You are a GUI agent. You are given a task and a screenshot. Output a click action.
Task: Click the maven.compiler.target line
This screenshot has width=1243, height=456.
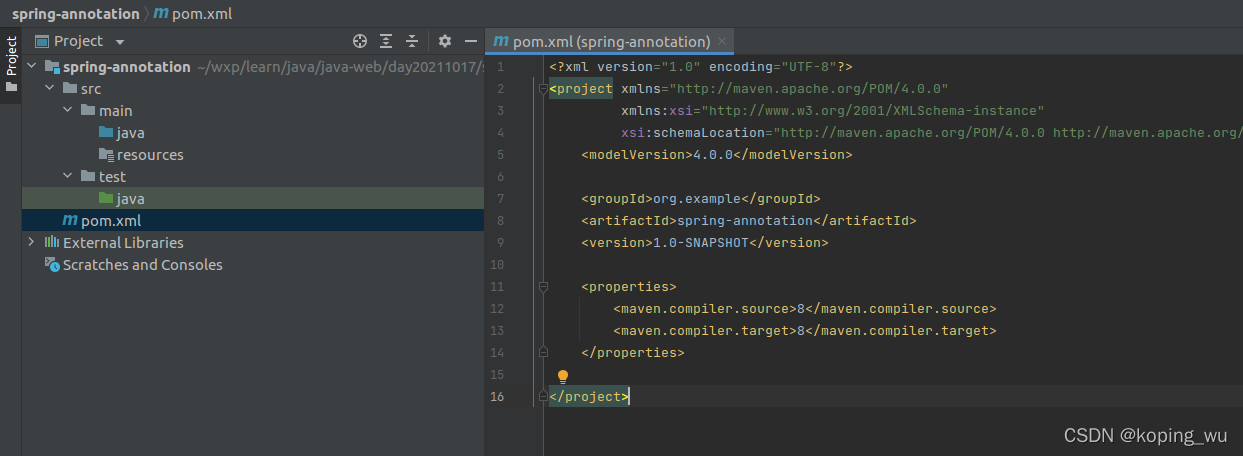pos(805,331)
